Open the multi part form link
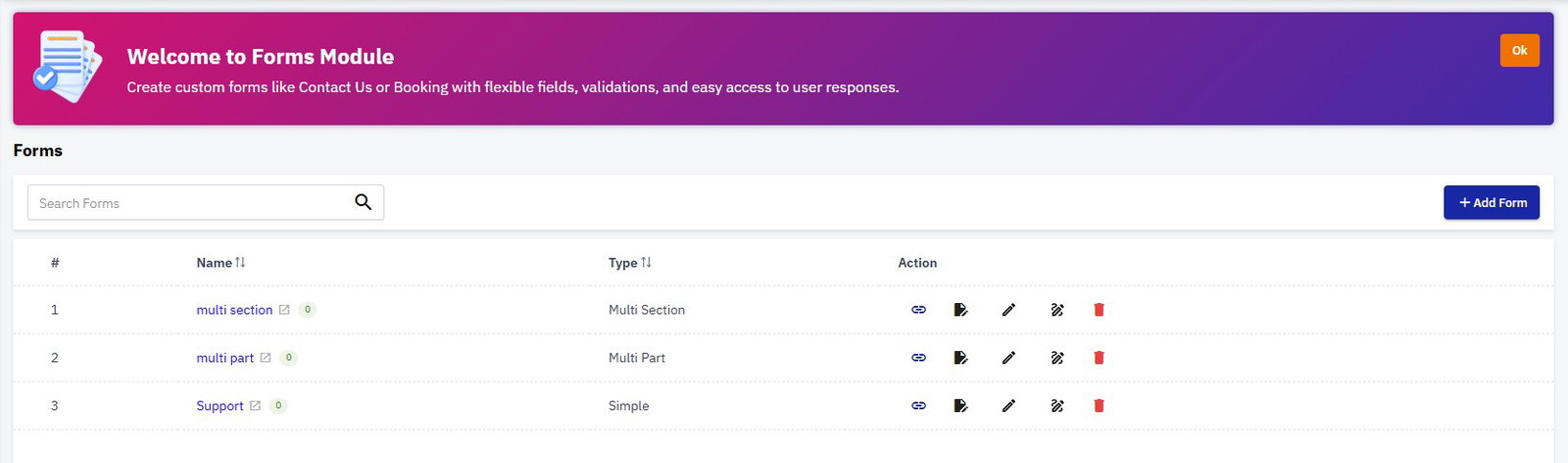 click(x=224, y=358)
